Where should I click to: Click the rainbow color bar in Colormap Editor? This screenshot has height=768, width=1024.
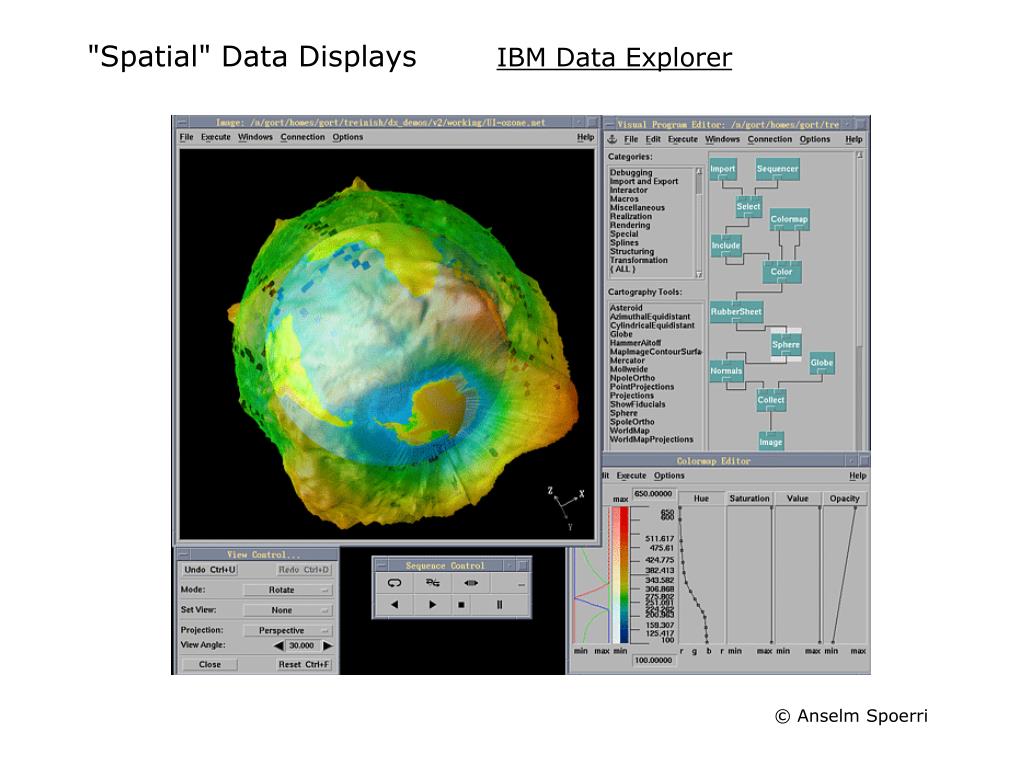click(x=620, y=575)
